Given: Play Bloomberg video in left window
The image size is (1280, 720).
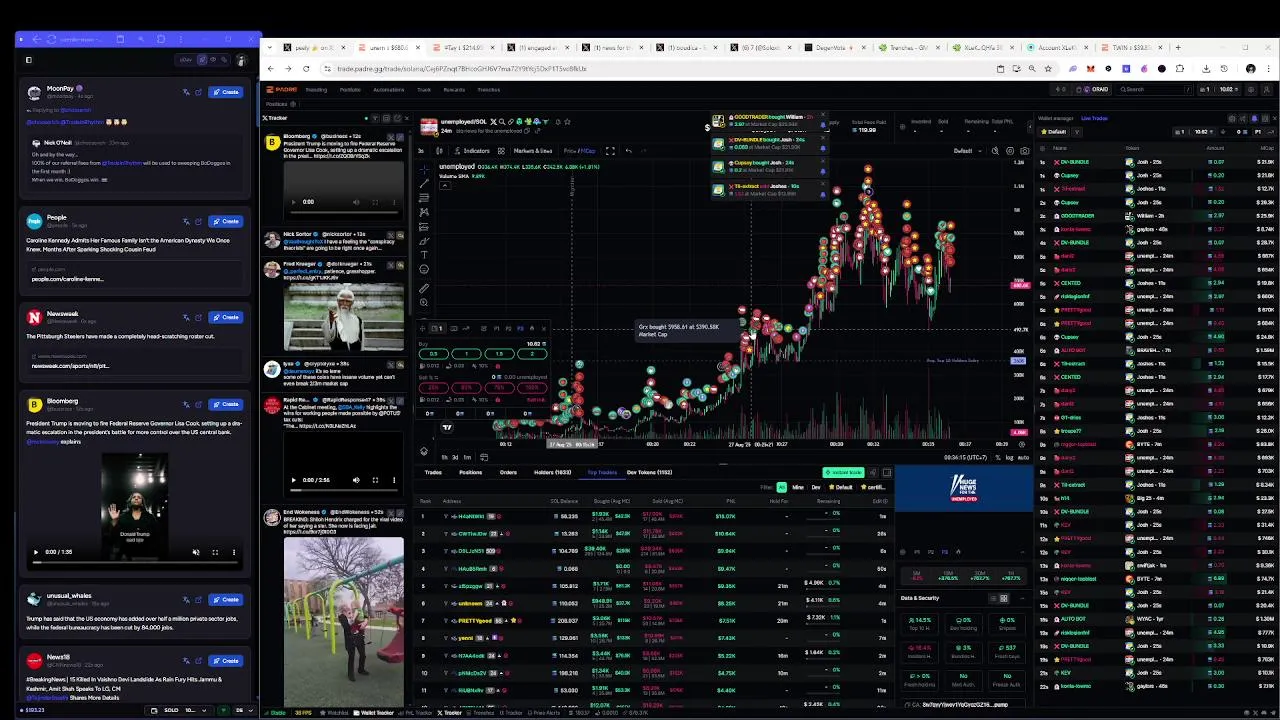Looking at the screenshot, I should (x=36, y=552).
